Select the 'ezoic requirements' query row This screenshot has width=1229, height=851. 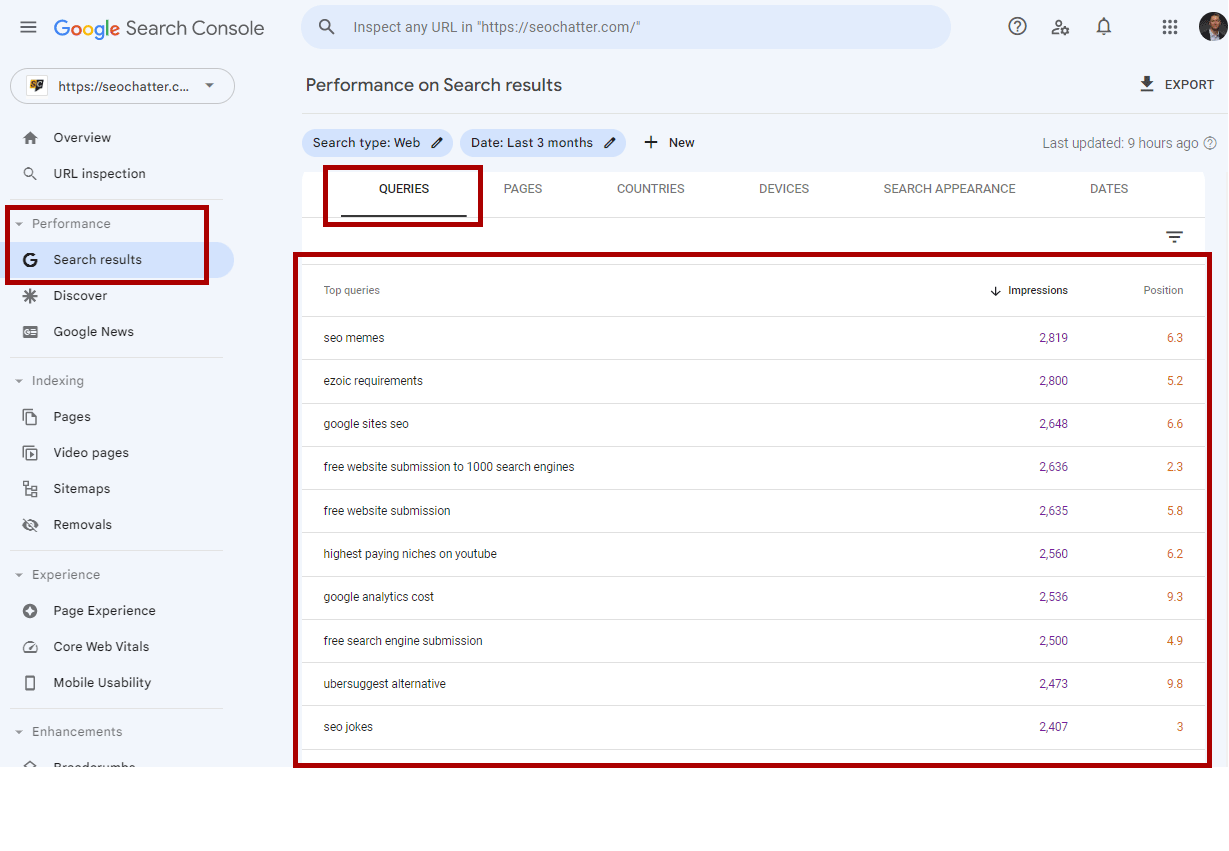[754, 381]
